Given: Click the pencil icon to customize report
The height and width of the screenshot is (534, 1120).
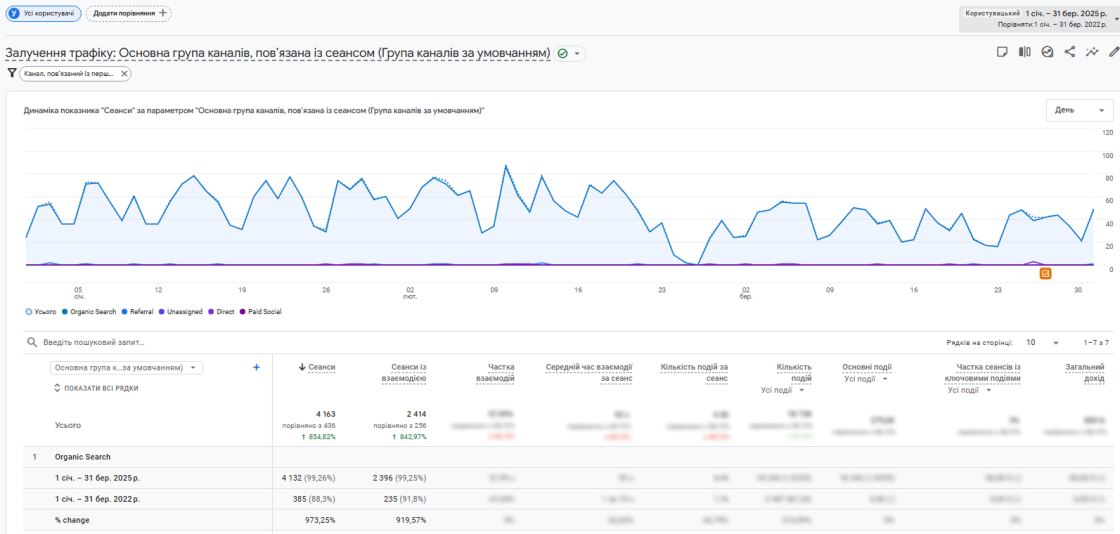Looking at the screenshot, I should 1114,52.
